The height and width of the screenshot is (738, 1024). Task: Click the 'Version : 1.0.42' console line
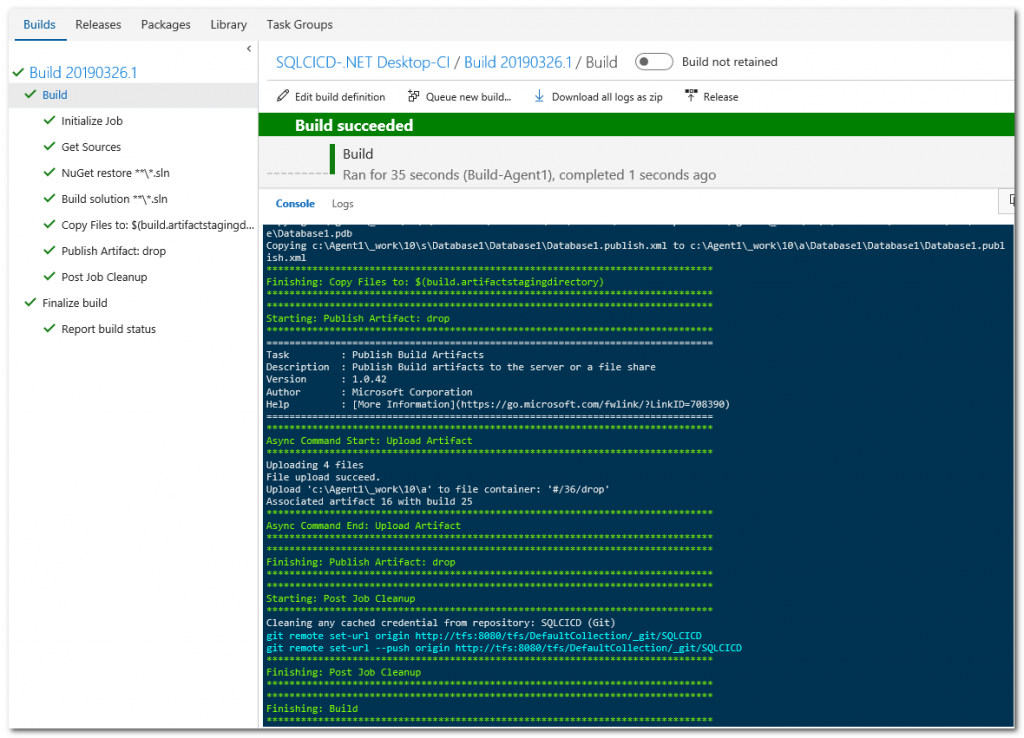[326, 379]
